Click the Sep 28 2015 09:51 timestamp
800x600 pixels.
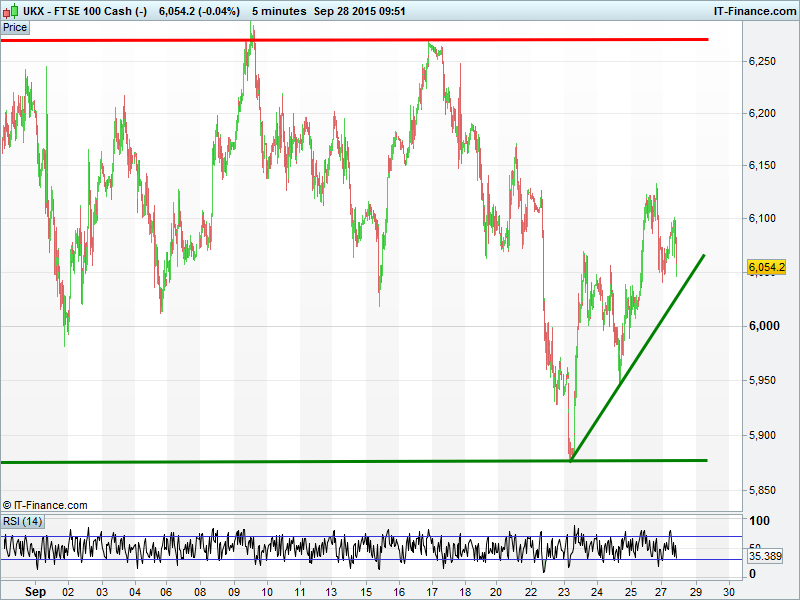click(x=360, y=11)
